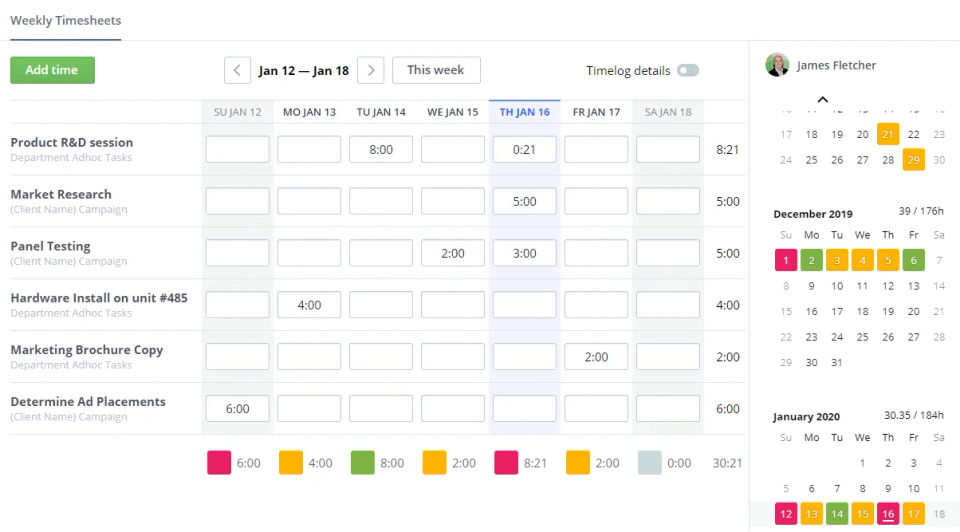The image size is (960, 532).
Task: Edit Product R&D session Thursday 0:21 field
Action: click(x=525, y=149)
